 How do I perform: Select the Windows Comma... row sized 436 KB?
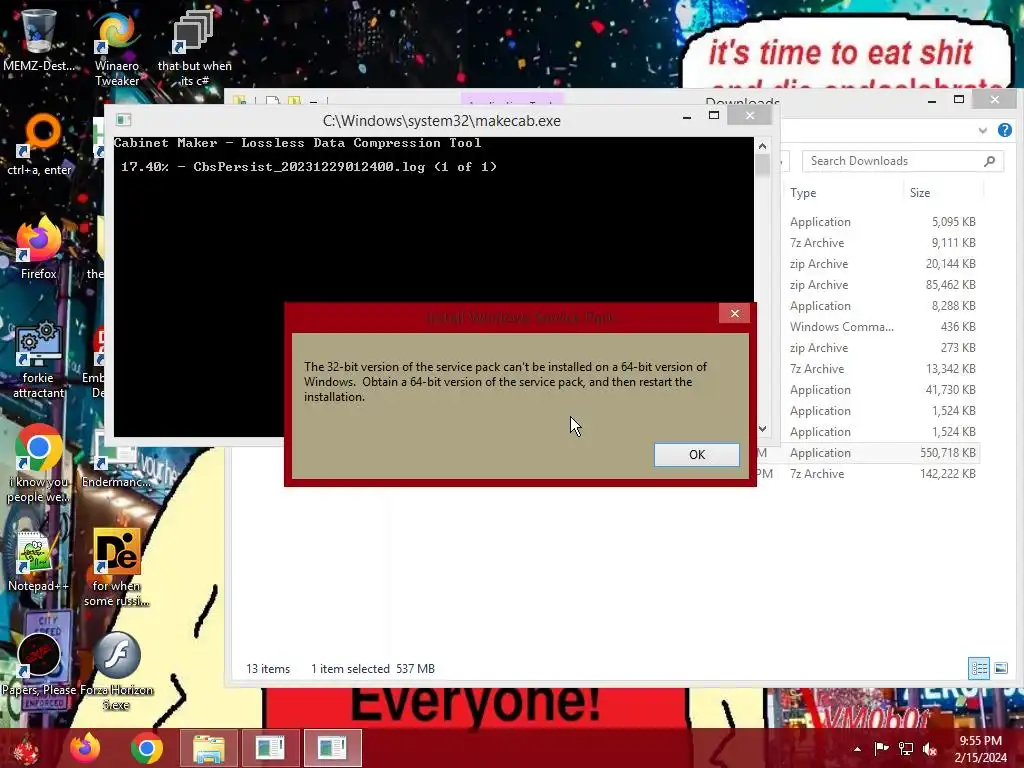pos(883,327)
